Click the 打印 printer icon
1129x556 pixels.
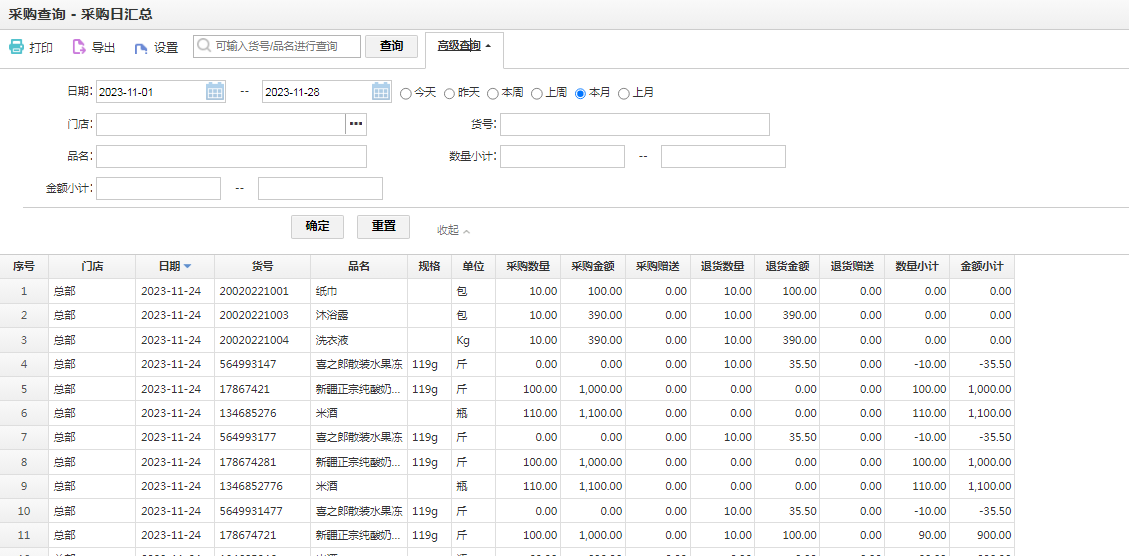(16, 48)
